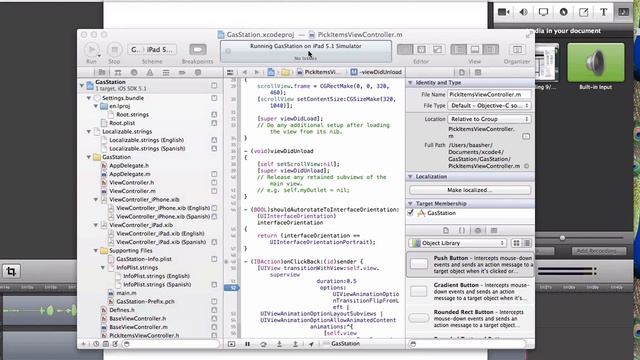Image resolution: width=640 pixels, height=360 pixels.
Task: Switch to the Assistant editor
Action: point(421,49)
